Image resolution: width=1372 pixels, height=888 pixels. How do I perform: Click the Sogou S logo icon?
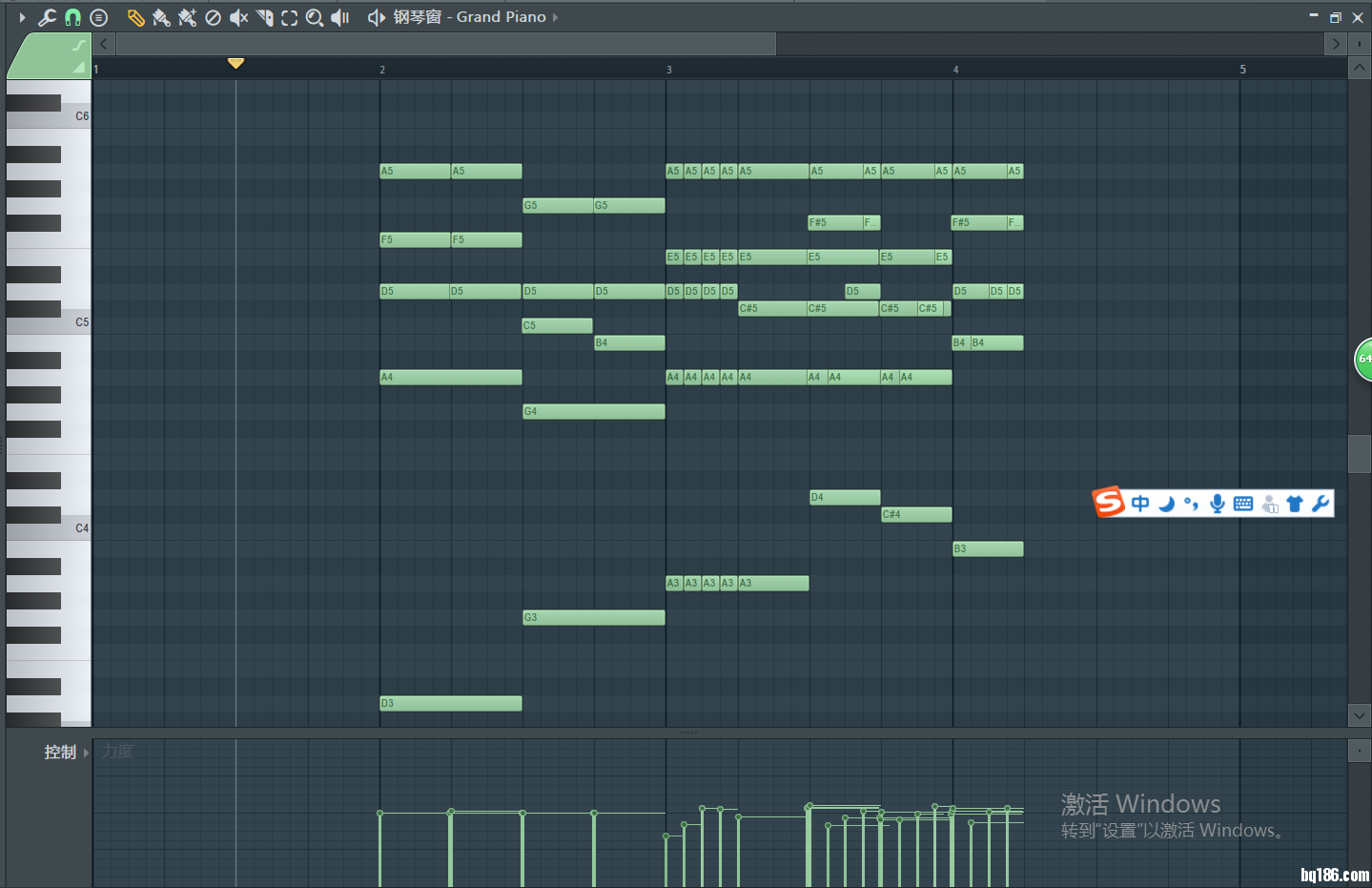coord(1109,502)
